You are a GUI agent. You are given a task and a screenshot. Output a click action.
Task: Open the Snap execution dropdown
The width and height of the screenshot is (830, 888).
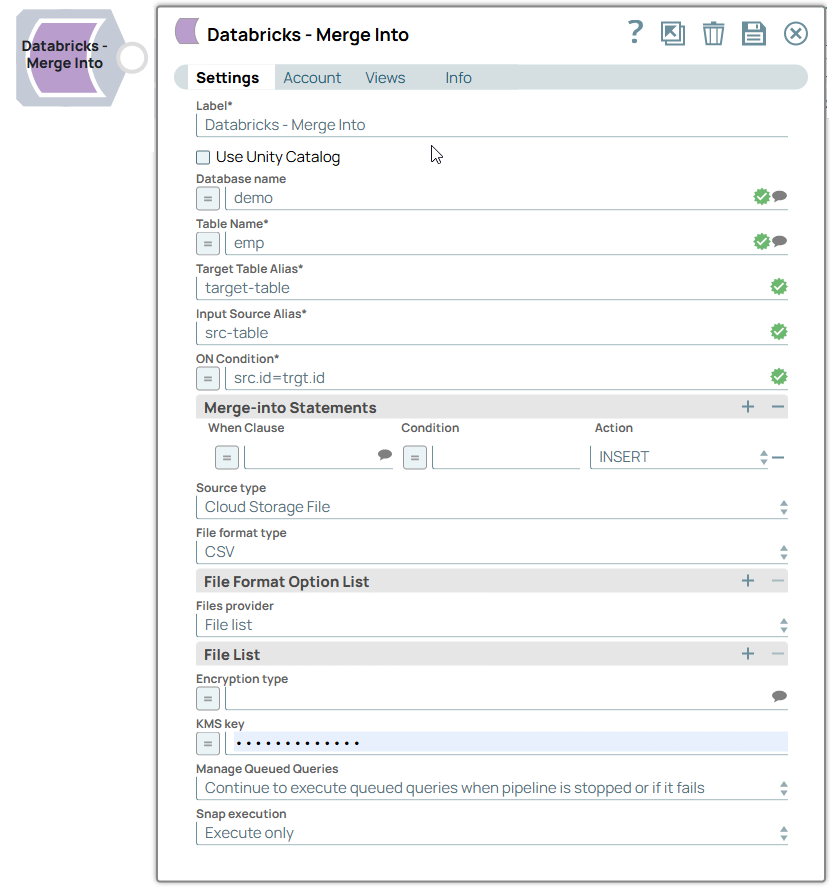490,833
